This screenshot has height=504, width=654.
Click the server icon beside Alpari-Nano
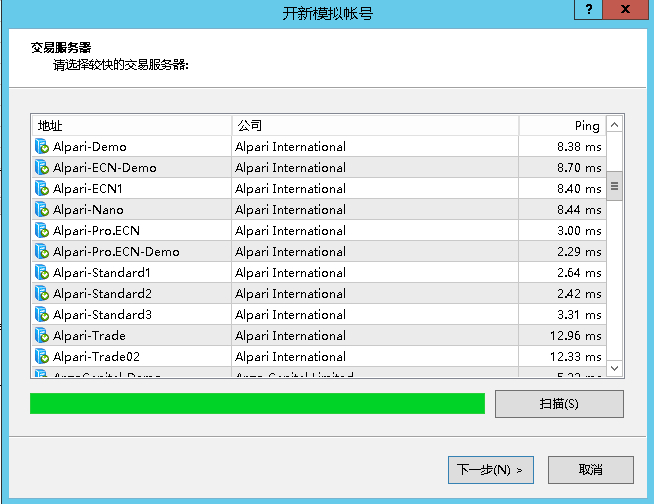[42, 209]
